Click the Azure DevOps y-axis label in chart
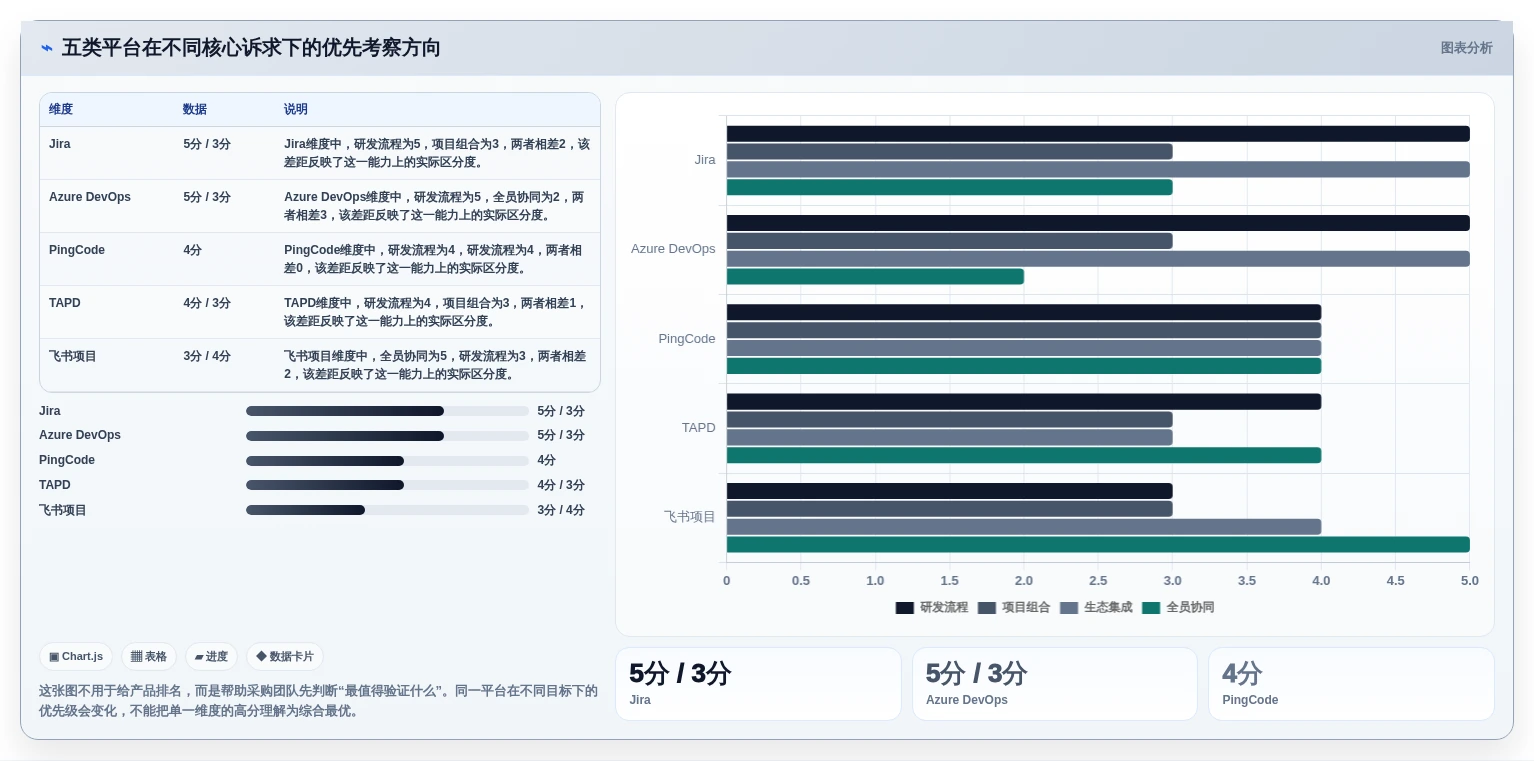Image resolution: width=1534 pixels, height=761 pixels. tap(673, 249)
